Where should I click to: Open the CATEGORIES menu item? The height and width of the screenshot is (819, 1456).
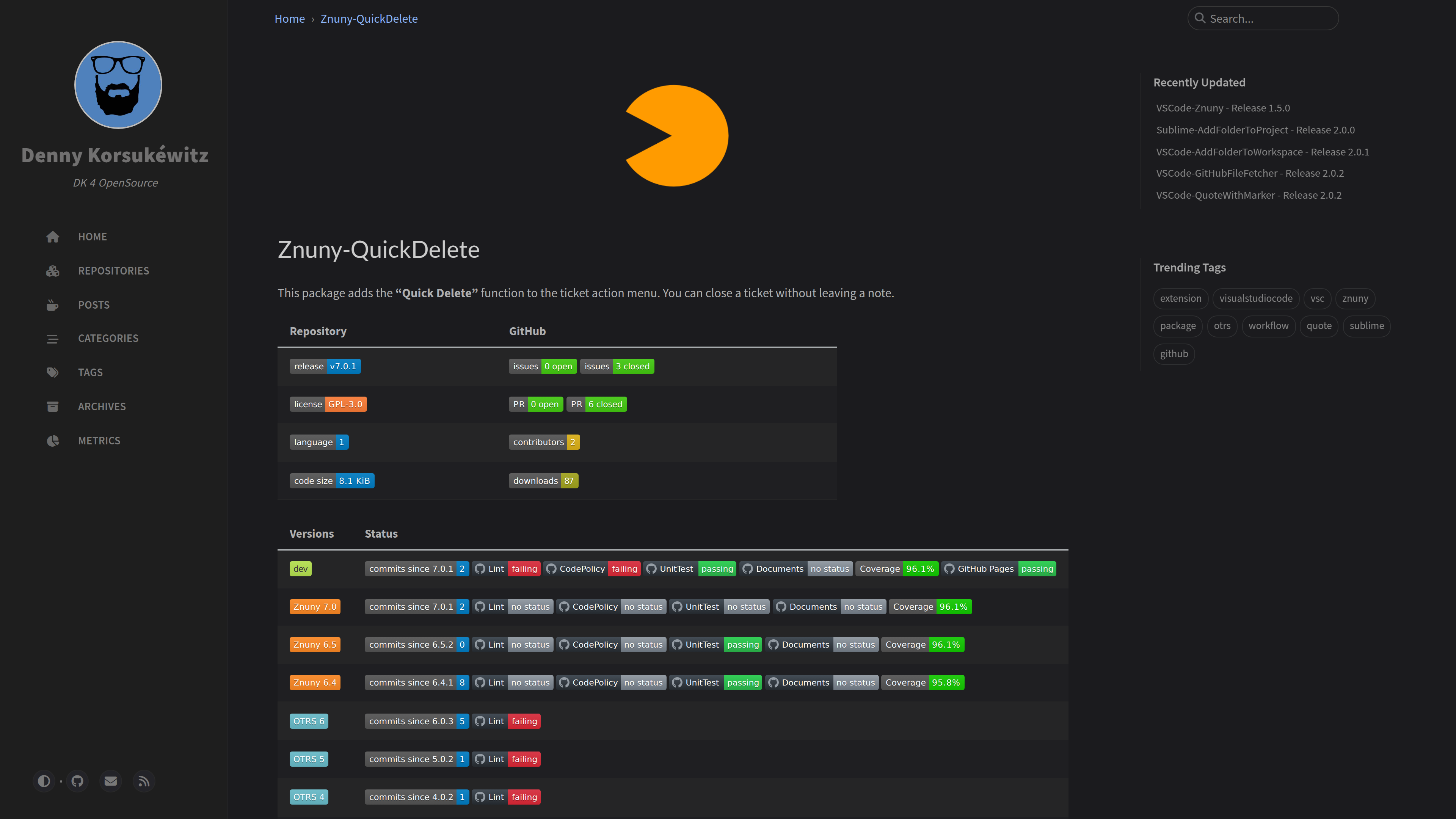108,339
